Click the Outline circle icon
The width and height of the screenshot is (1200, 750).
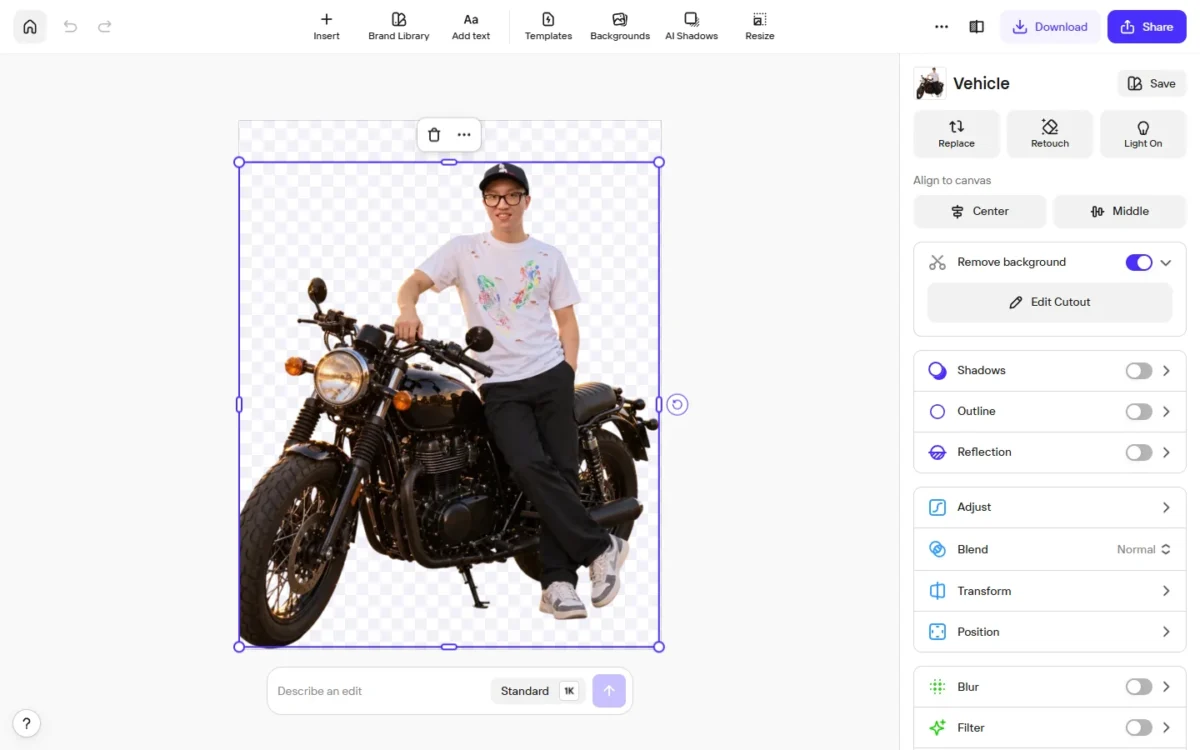937,412
